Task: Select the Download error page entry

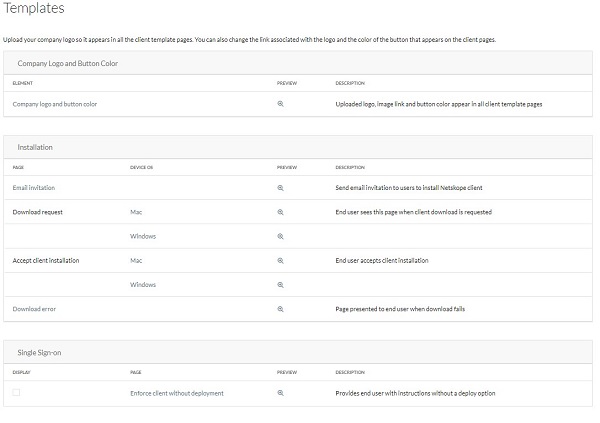Action: tap(34, 309)
